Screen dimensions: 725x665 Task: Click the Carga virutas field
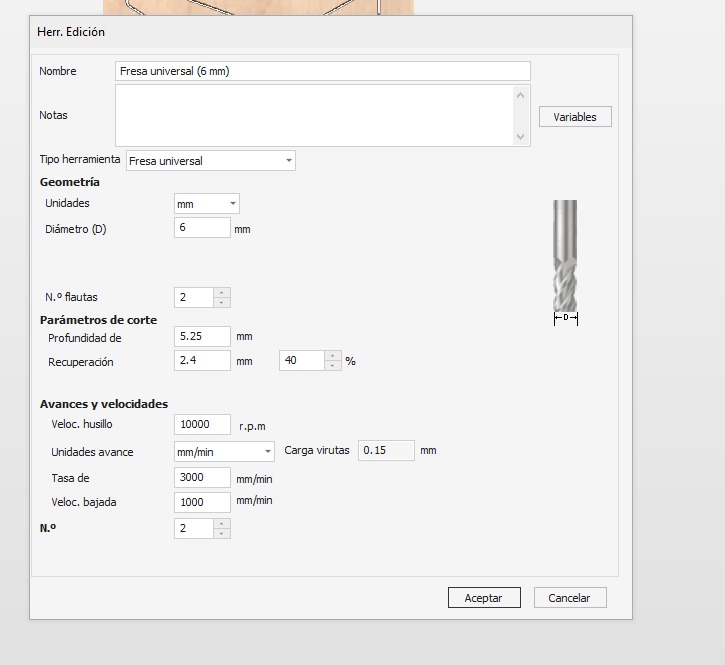tap(386, 450)
